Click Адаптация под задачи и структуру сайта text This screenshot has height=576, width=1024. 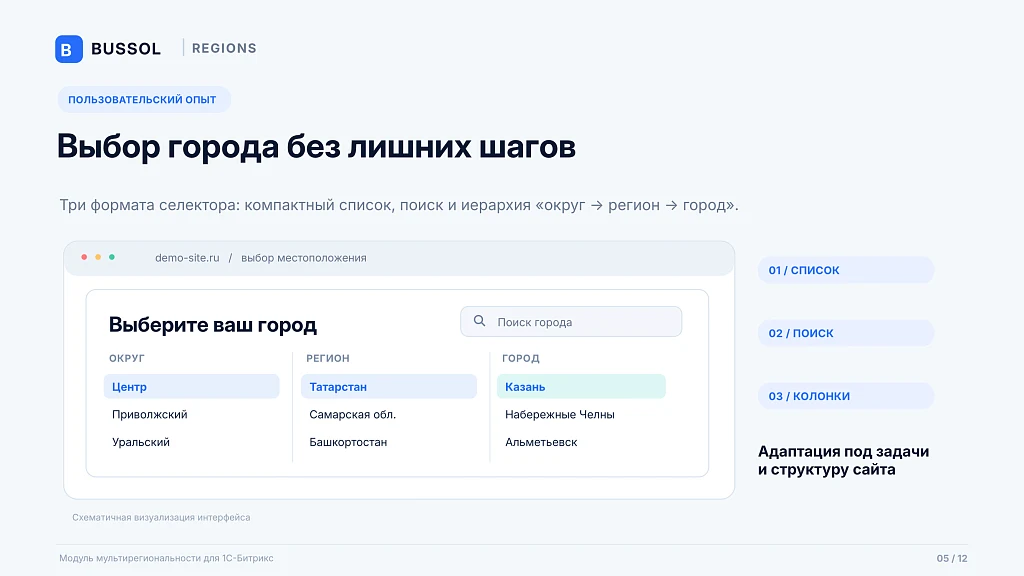tap(843, 460)
